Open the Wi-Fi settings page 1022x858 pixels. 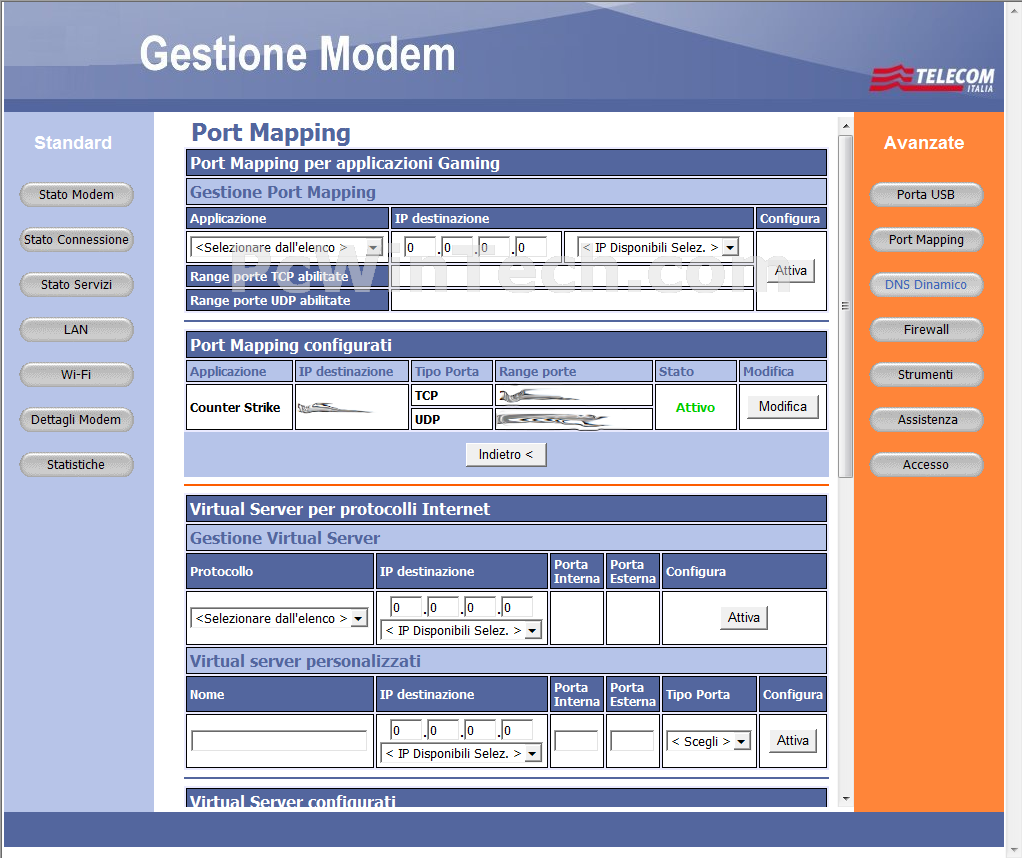coord(76,374)
